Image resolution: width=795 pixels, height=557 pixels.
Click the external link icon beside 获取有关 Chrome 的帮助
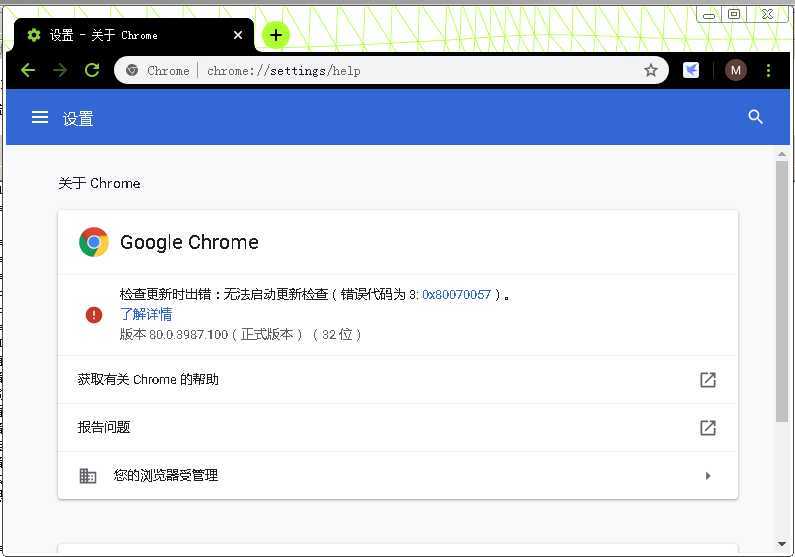tap(708, 380)
